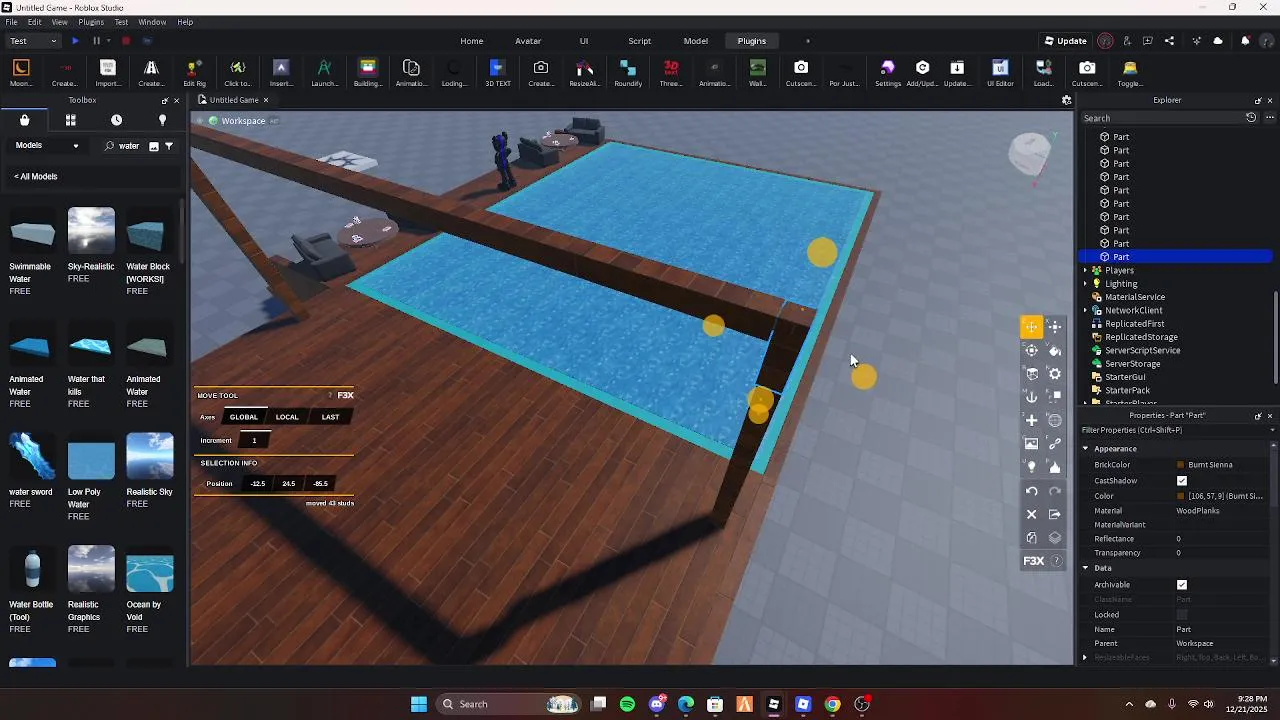Expand the Lighting service
This screenshot has width=1280, height=720.
coord(1085,284)
